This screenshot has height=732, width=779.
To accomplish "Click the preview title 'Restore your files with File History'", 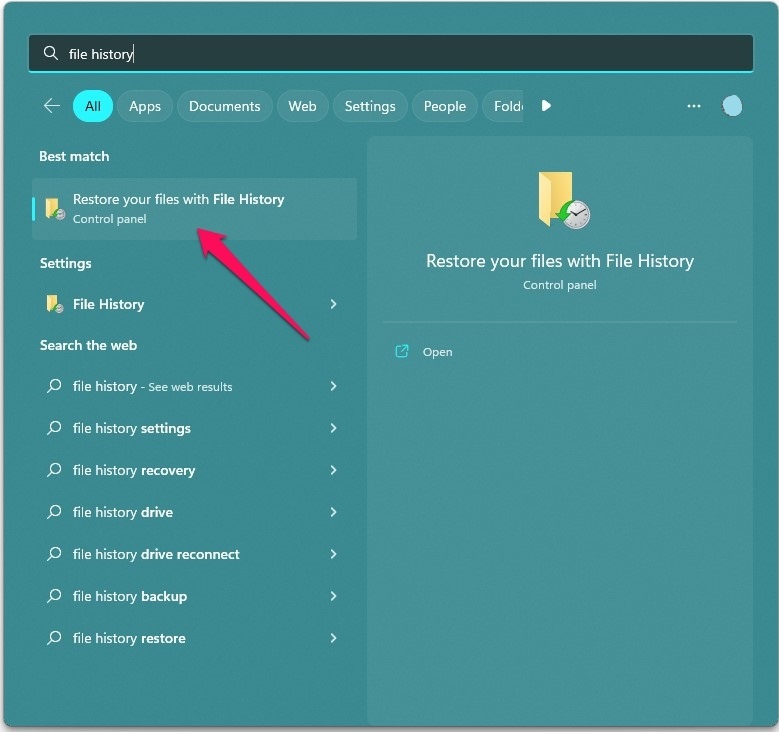I will [x=560, y=260].
